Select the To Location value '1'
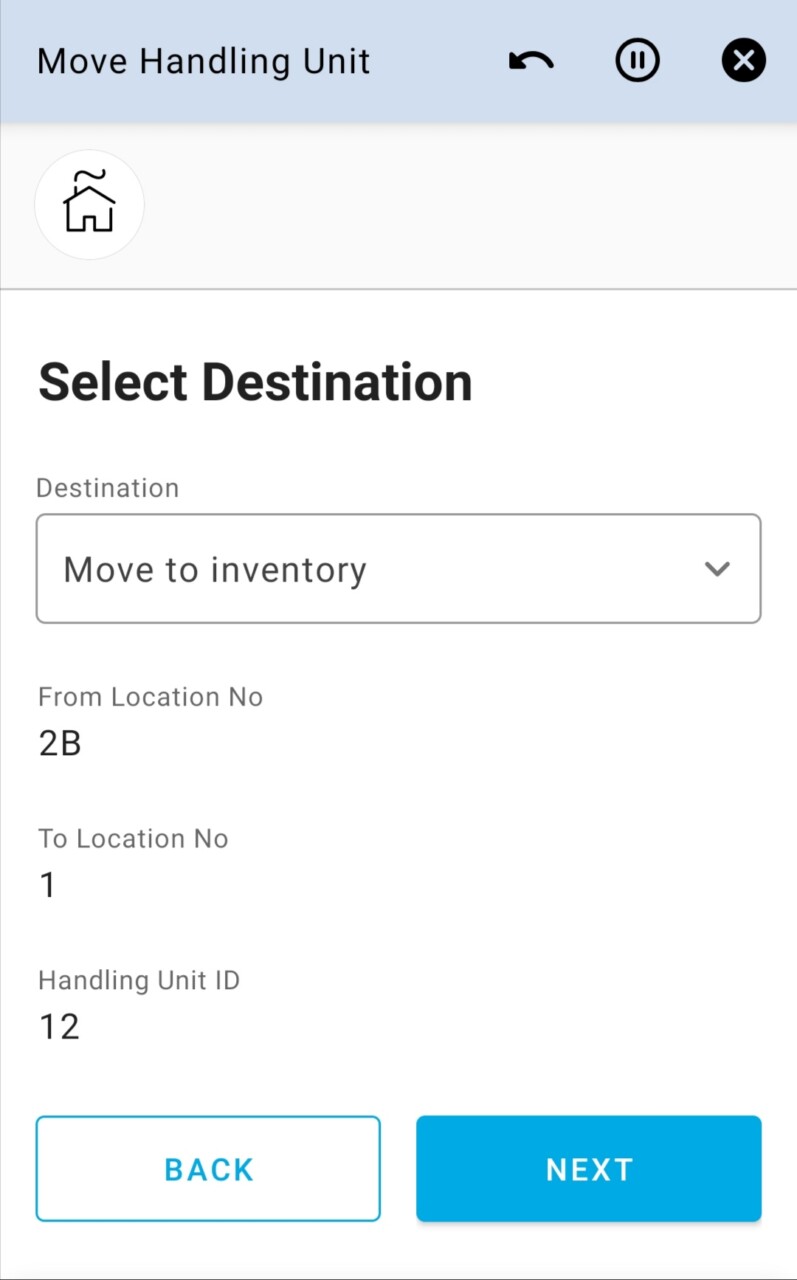 click(48, 885)
